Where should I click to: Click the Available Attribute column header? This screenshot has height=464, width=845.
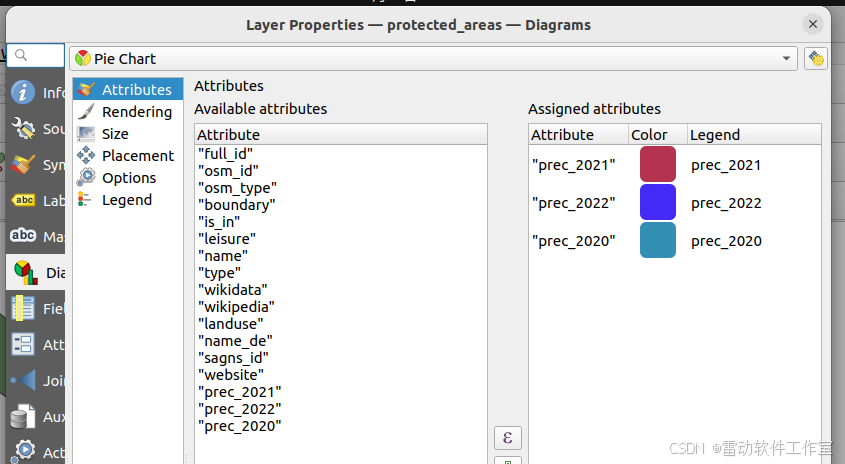341,134
